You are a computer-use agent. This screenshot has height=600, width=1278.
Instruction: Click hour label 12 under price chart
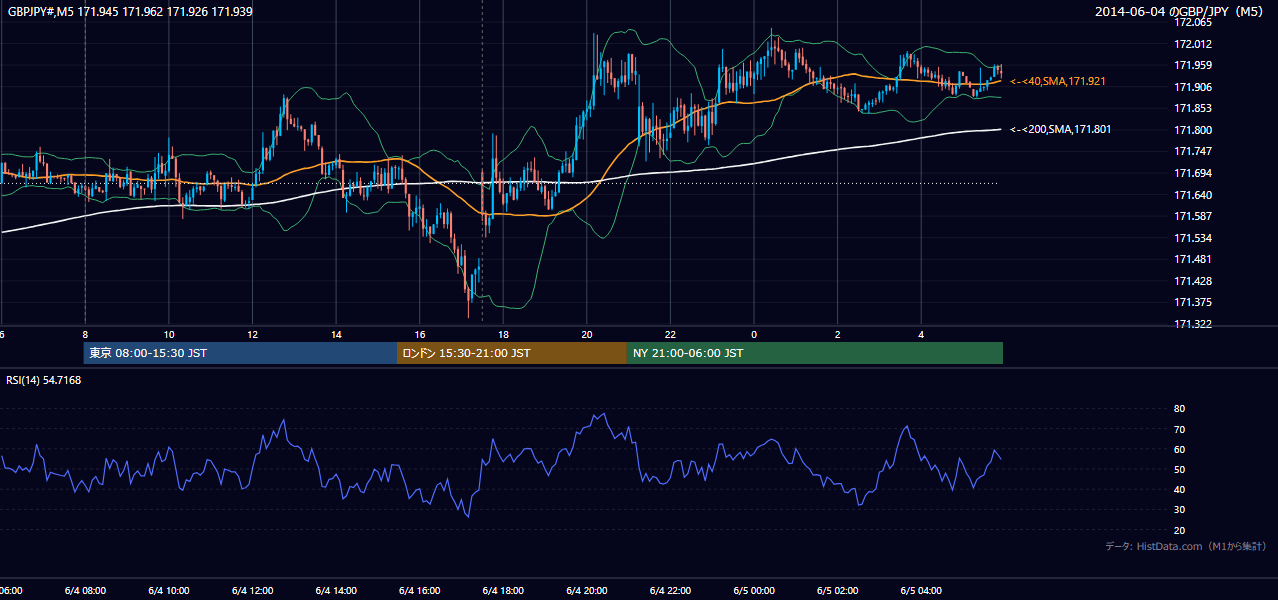click(252, 334)
